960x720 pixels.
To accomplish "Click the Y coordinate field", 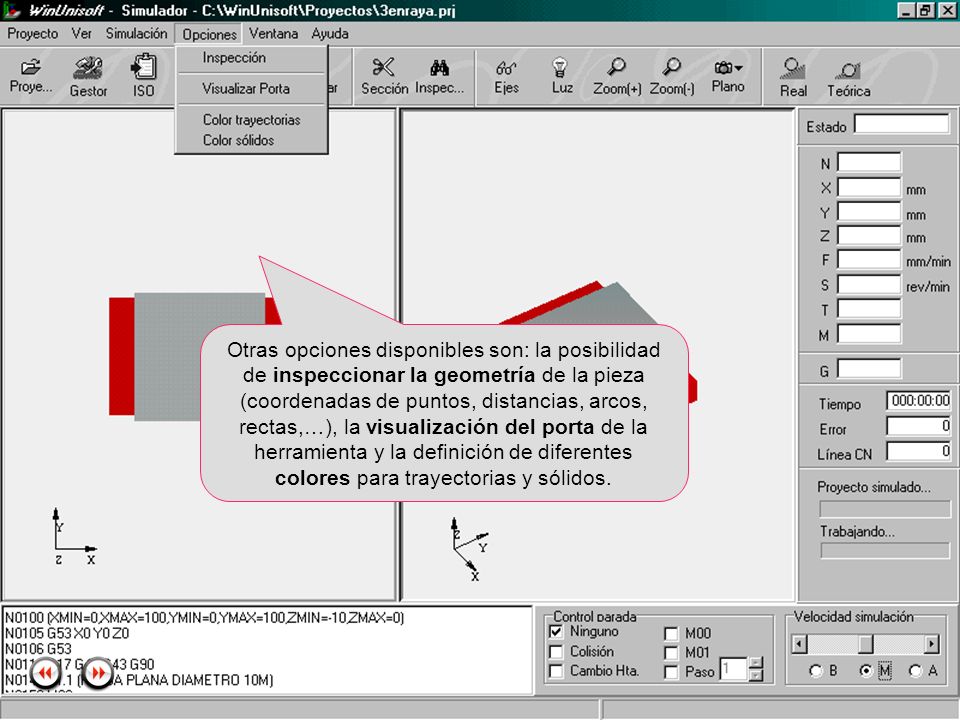I will (x=869, y=212).
